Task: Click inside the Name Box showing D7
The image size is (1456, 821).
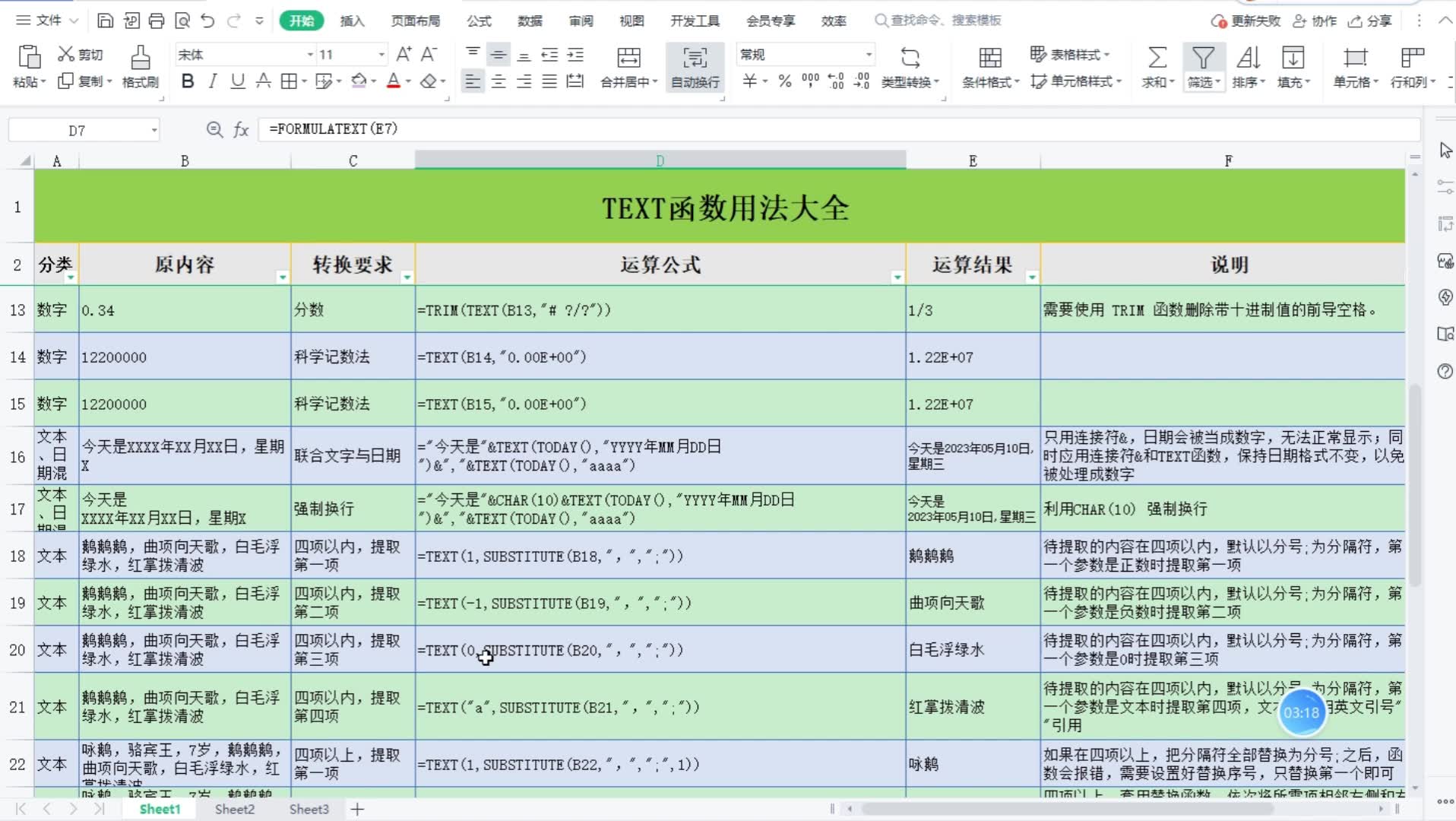Action: [76, 129]
